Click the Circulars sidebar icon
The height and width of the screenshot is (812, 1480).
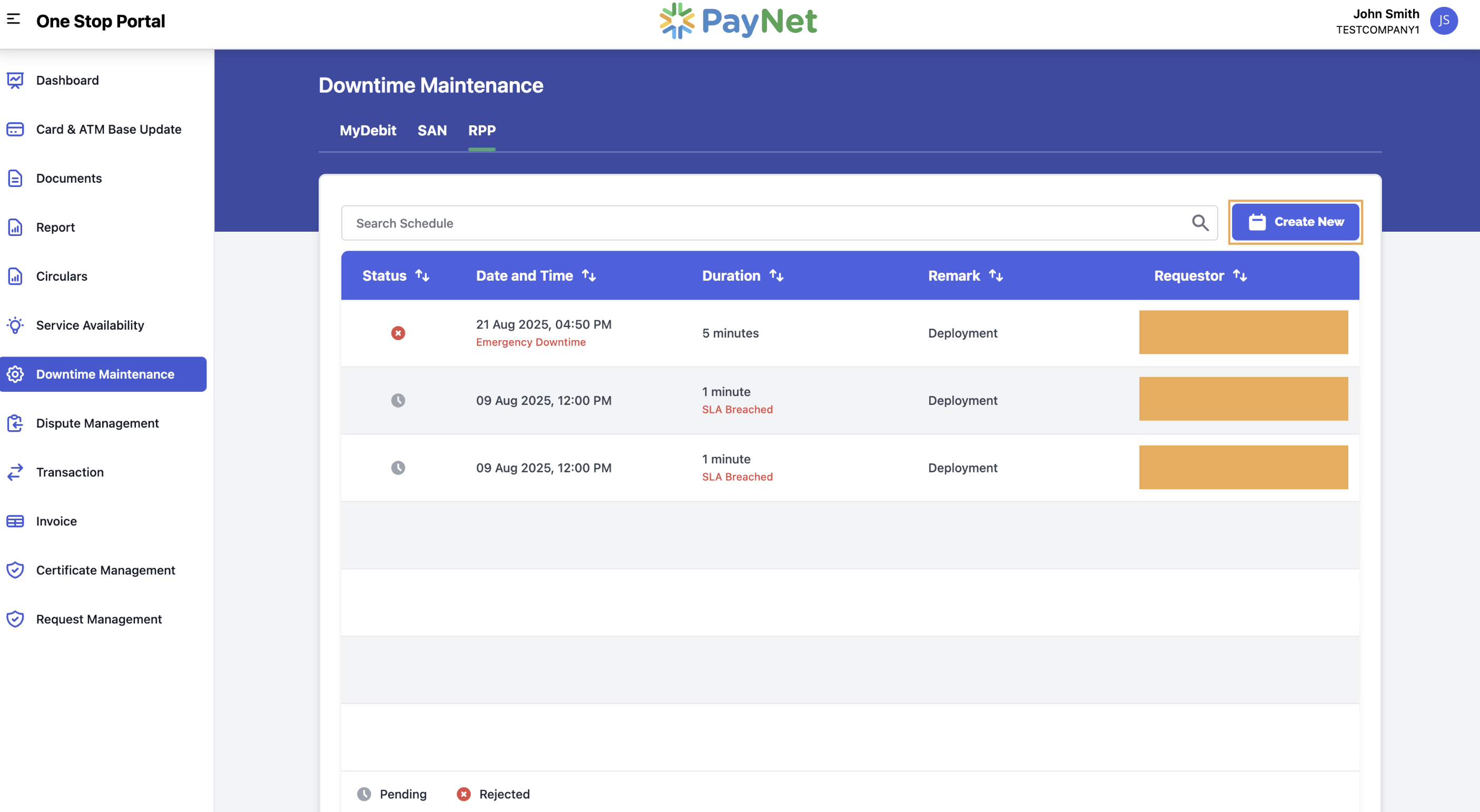tap(14, 276)
